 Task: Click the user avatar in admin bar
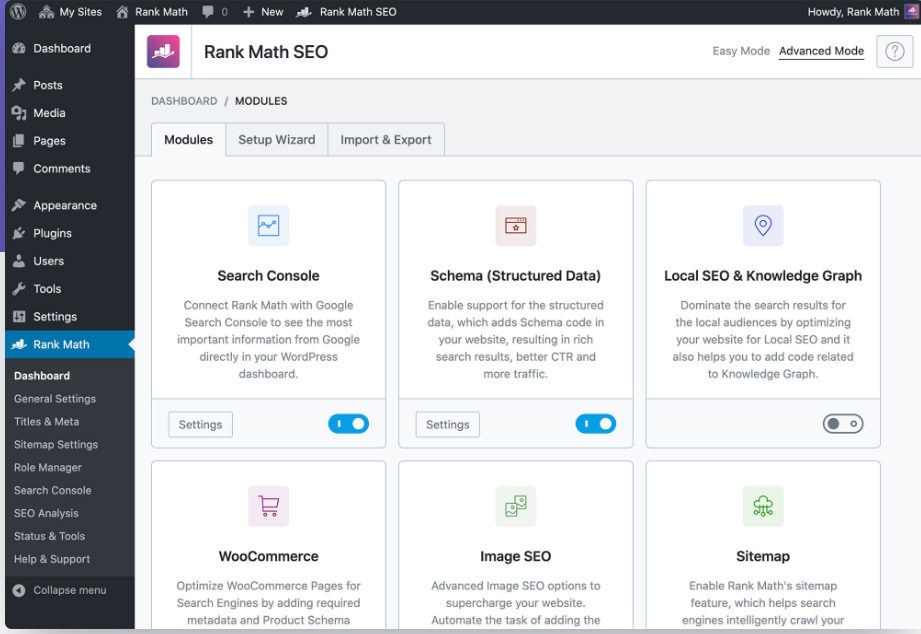tap(912, 12)
